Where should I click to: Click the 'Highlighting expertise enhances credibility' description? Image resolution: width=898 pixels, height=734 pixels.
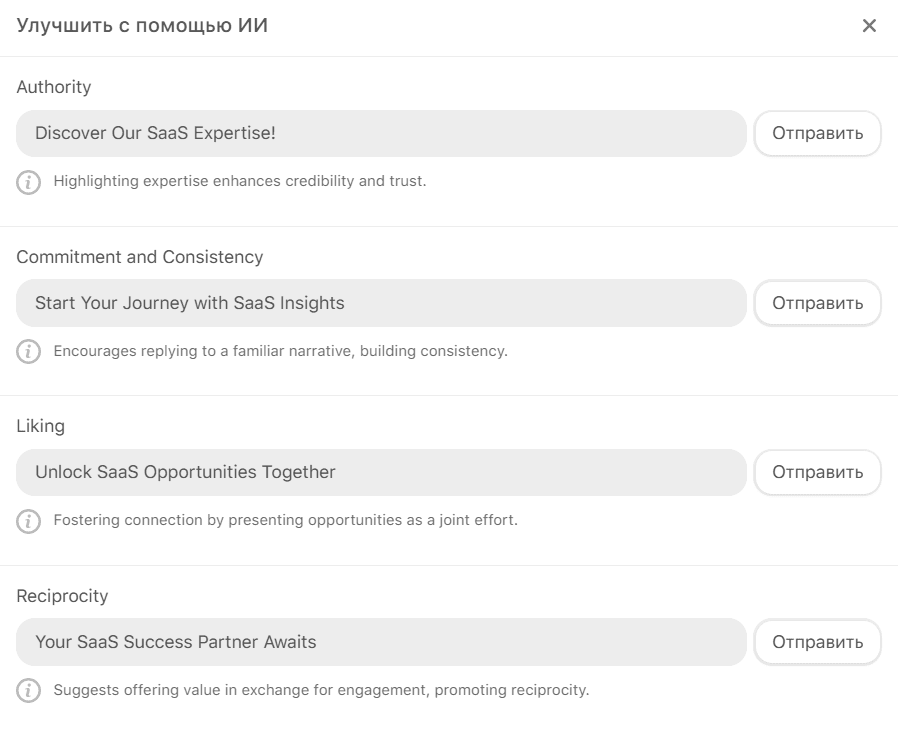240,182
